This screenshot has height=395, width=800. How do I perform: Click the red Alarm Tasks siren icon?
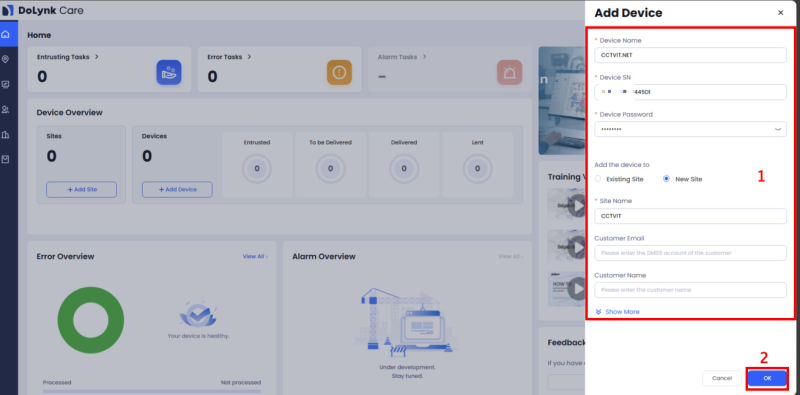[x=509, y=72]
